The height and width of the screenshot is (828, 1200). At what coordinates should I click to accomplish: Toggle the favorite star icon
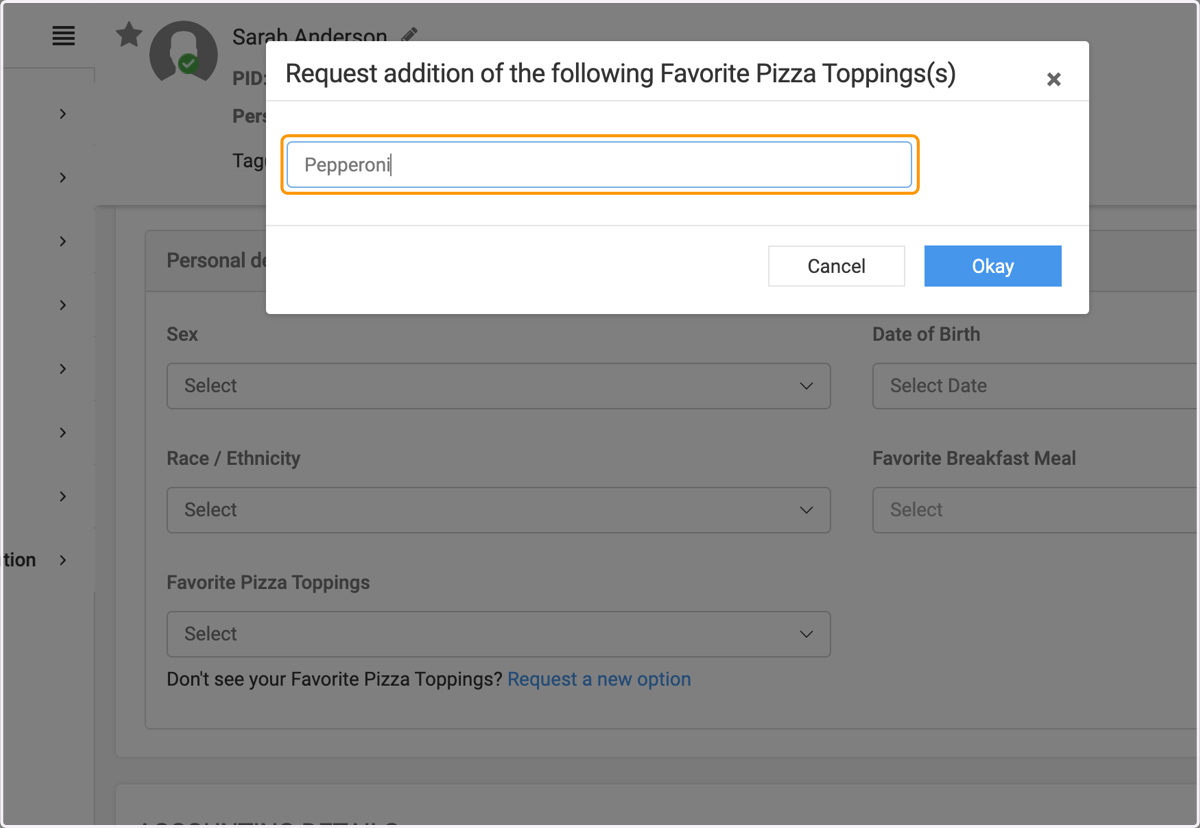point(129,35)
